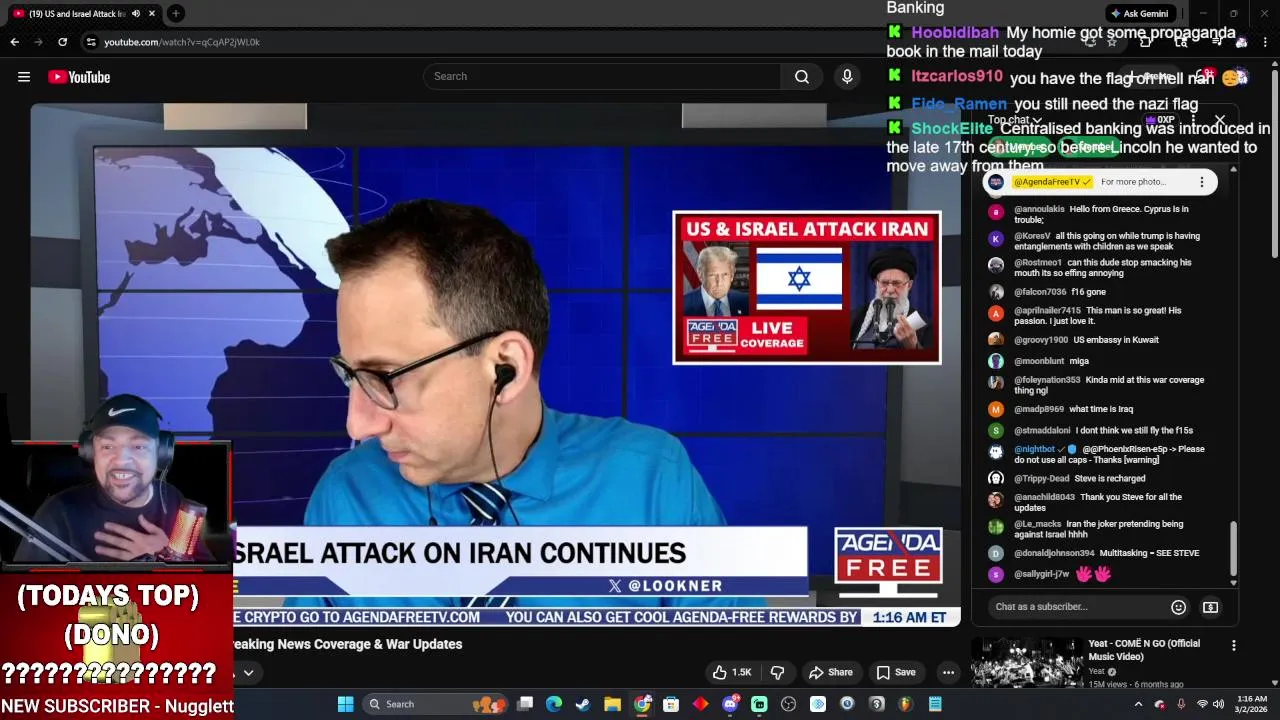Close the '(19) US and Israel Attack' tab

click(x=152, y=13)
